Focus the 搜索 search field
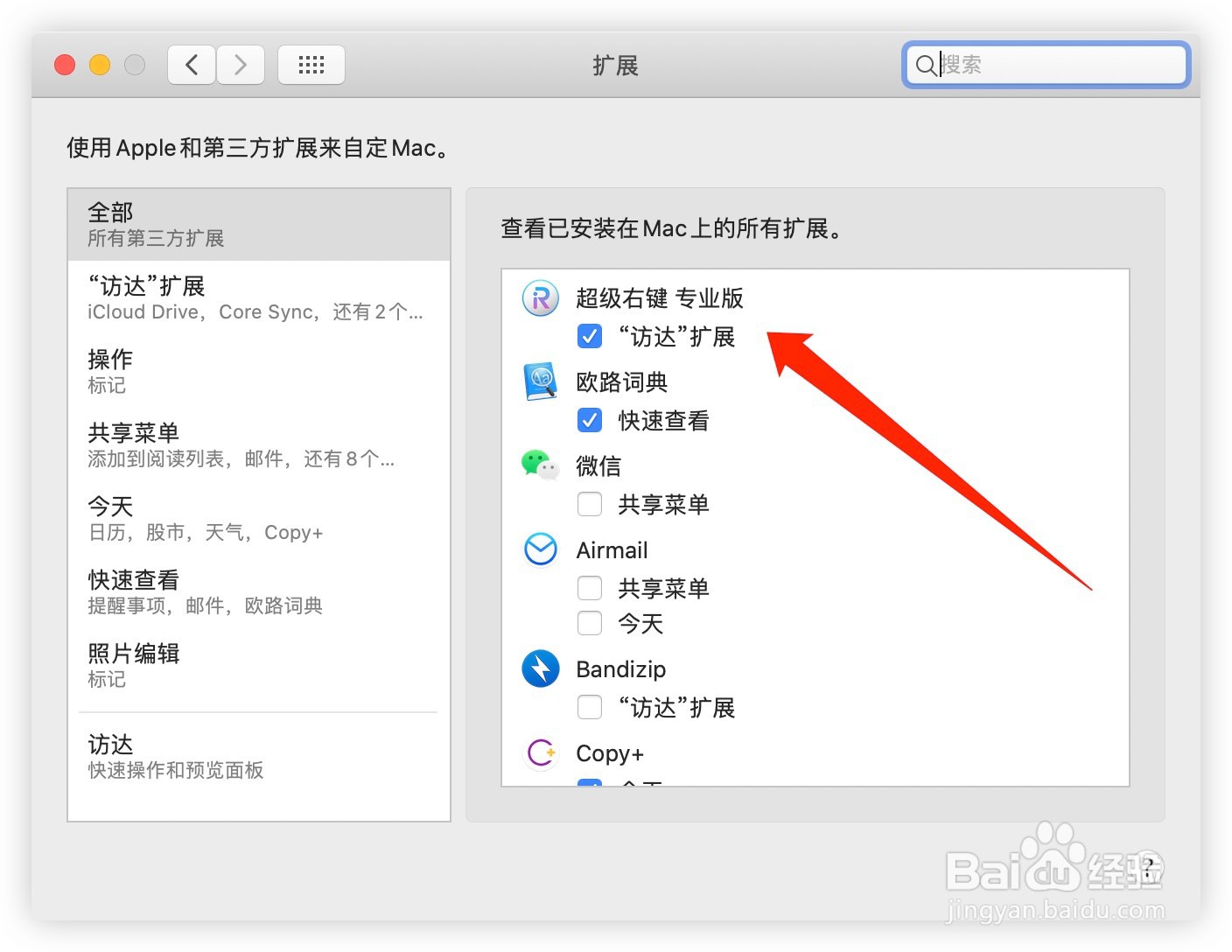 (x=1046, y=65)
